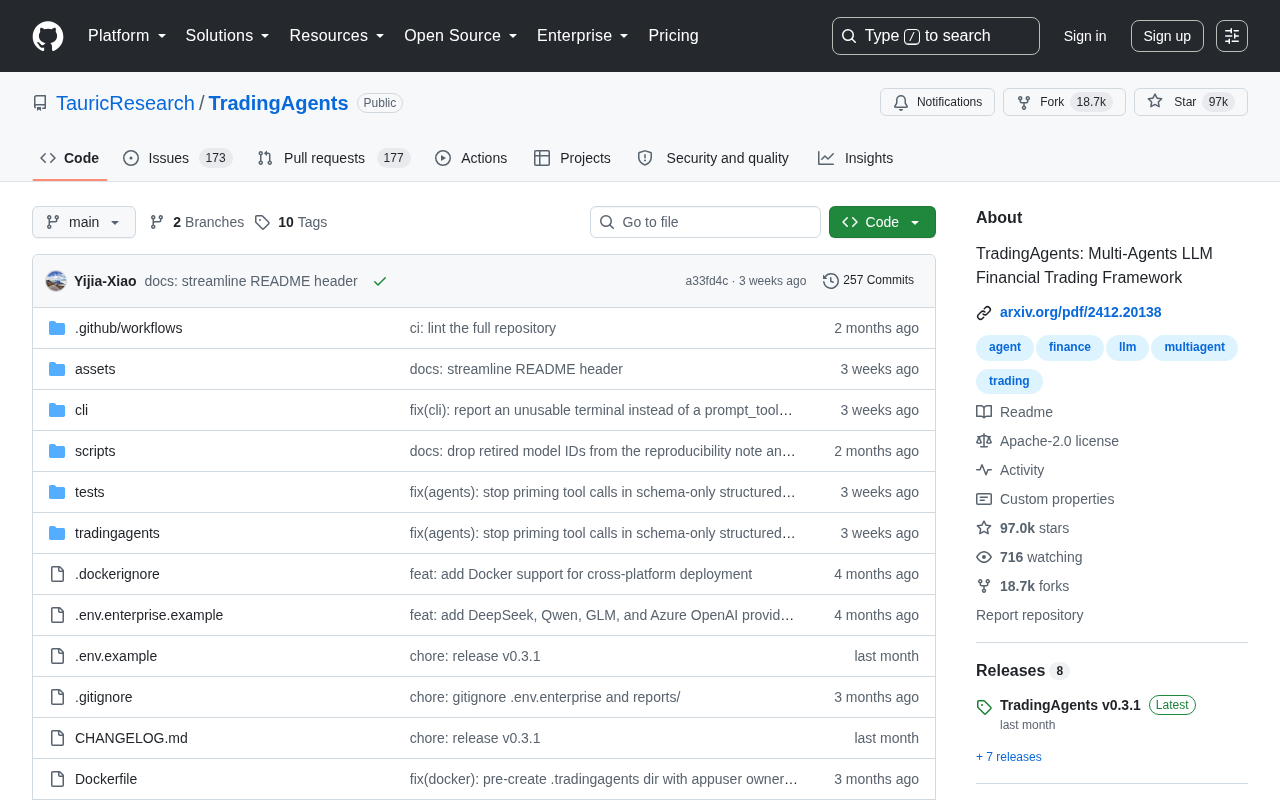Select the finance topic tag
The image size is (1280, 800).
(1070, 347)
